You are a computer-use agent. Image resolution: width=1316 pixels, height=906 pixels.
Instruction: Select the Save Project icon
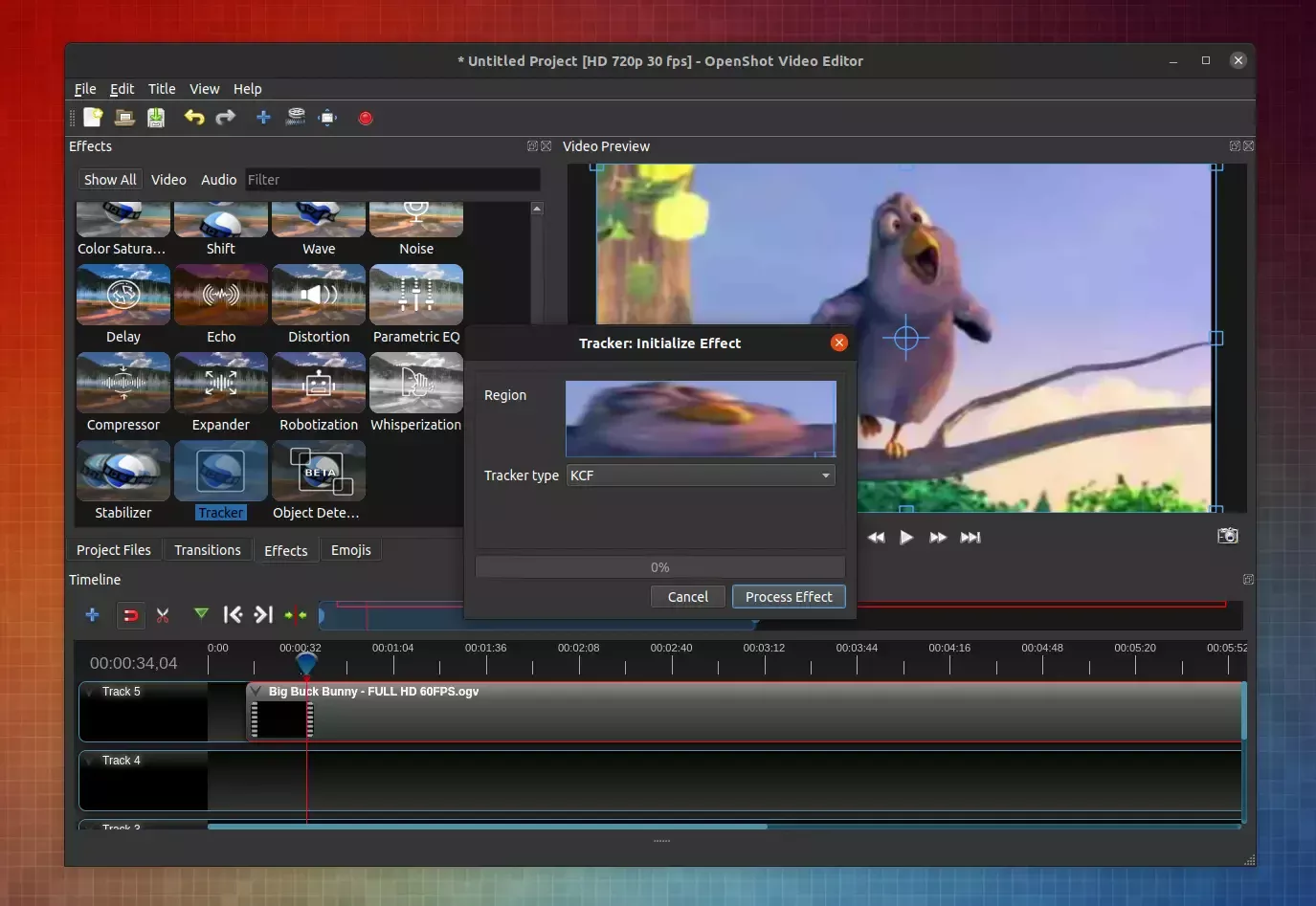(x=155, y=117)
